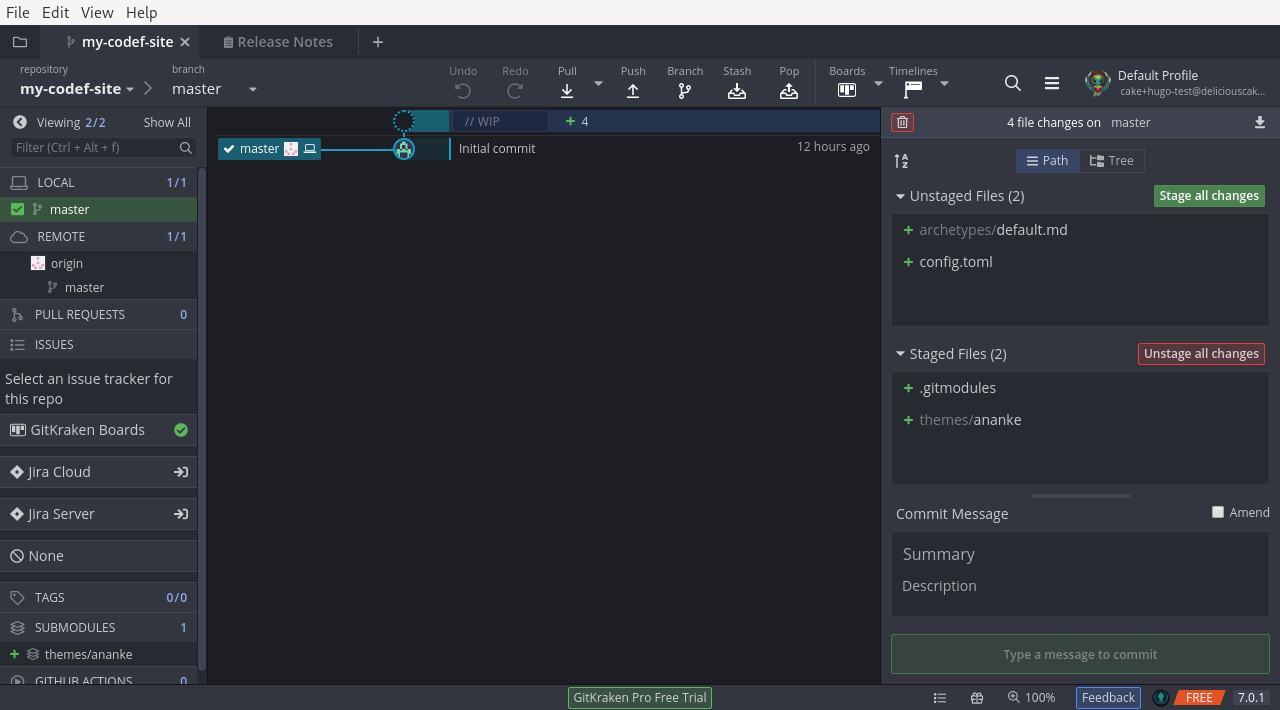The width and height of the screenshot is (1280, 710).
Task: Open Boards dropdown arrow
Action: pos(878,83)
